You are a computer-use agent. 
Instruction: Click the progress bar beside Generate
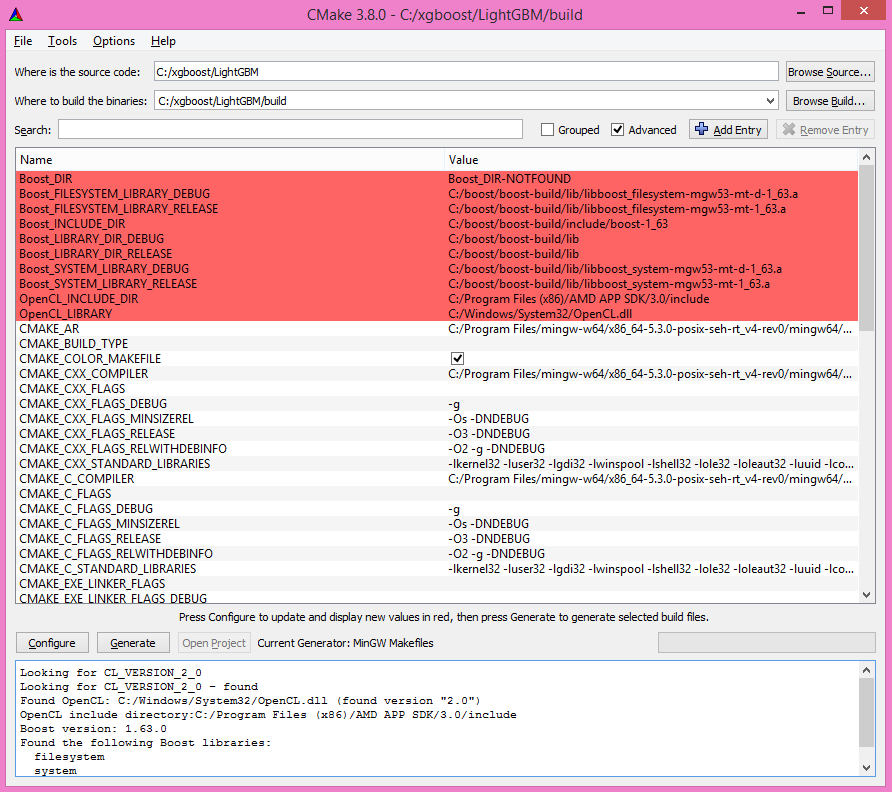[766, 642]
